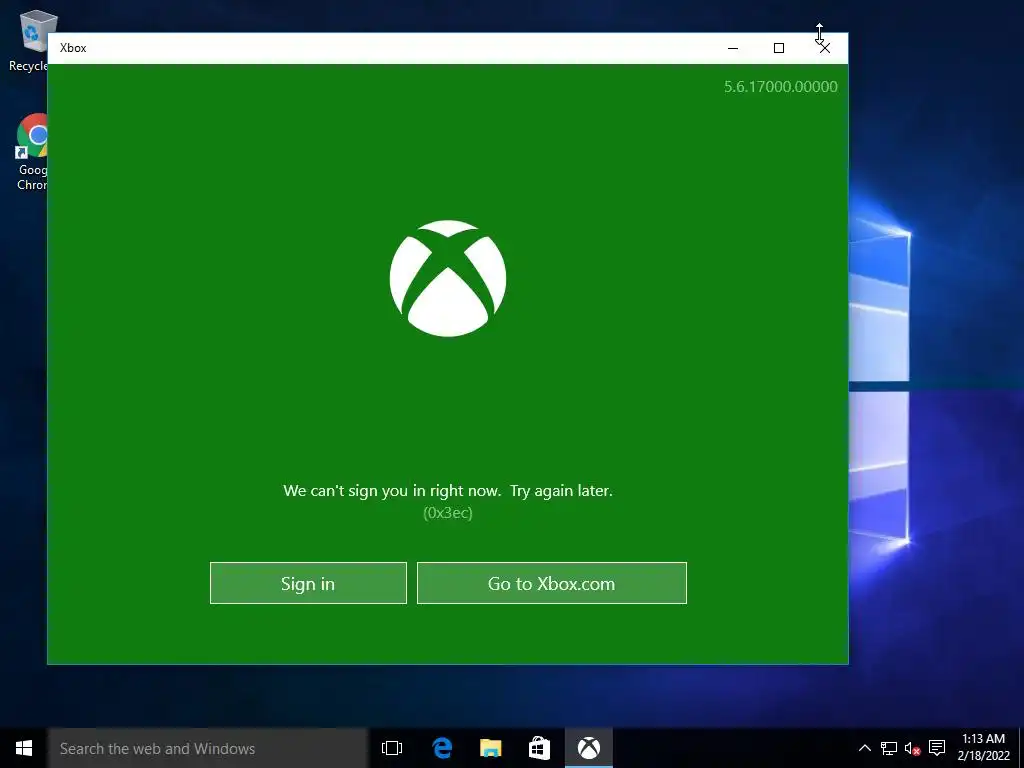Click the "We can't sign you in" message

coord(448,490)
